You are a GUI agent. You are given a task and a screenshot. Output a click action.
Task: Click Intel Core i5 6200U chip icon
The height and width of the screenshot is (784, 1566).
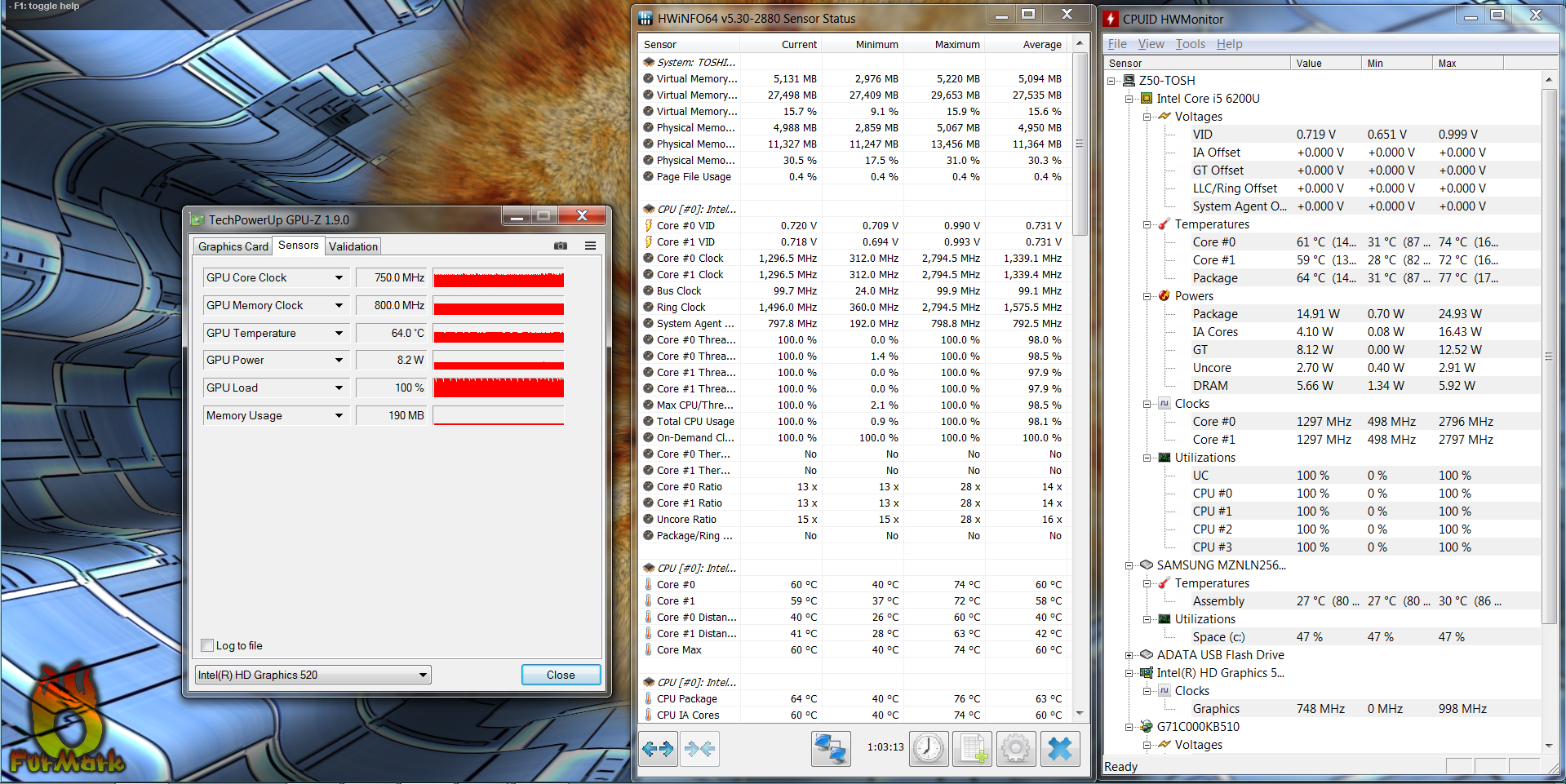[x=1147, y=98]
